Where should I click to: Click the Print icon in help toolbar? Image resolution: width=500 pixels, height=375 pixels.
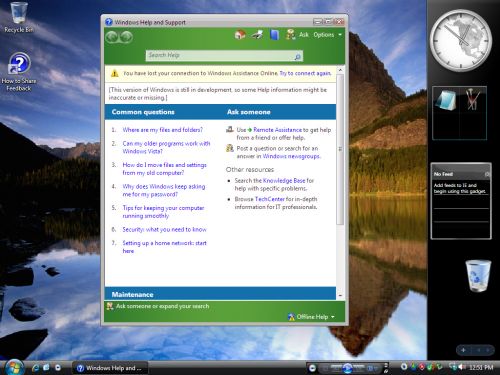click(x=257, y=34)
